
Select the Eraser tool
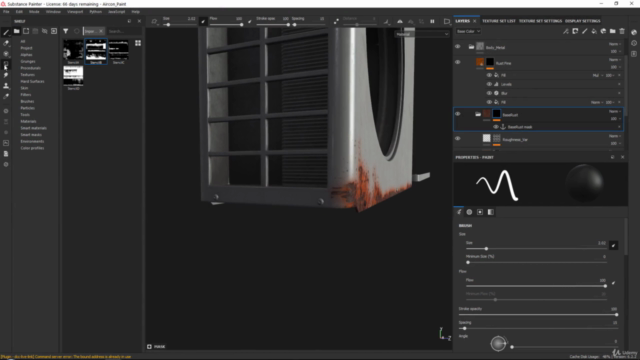6,43
